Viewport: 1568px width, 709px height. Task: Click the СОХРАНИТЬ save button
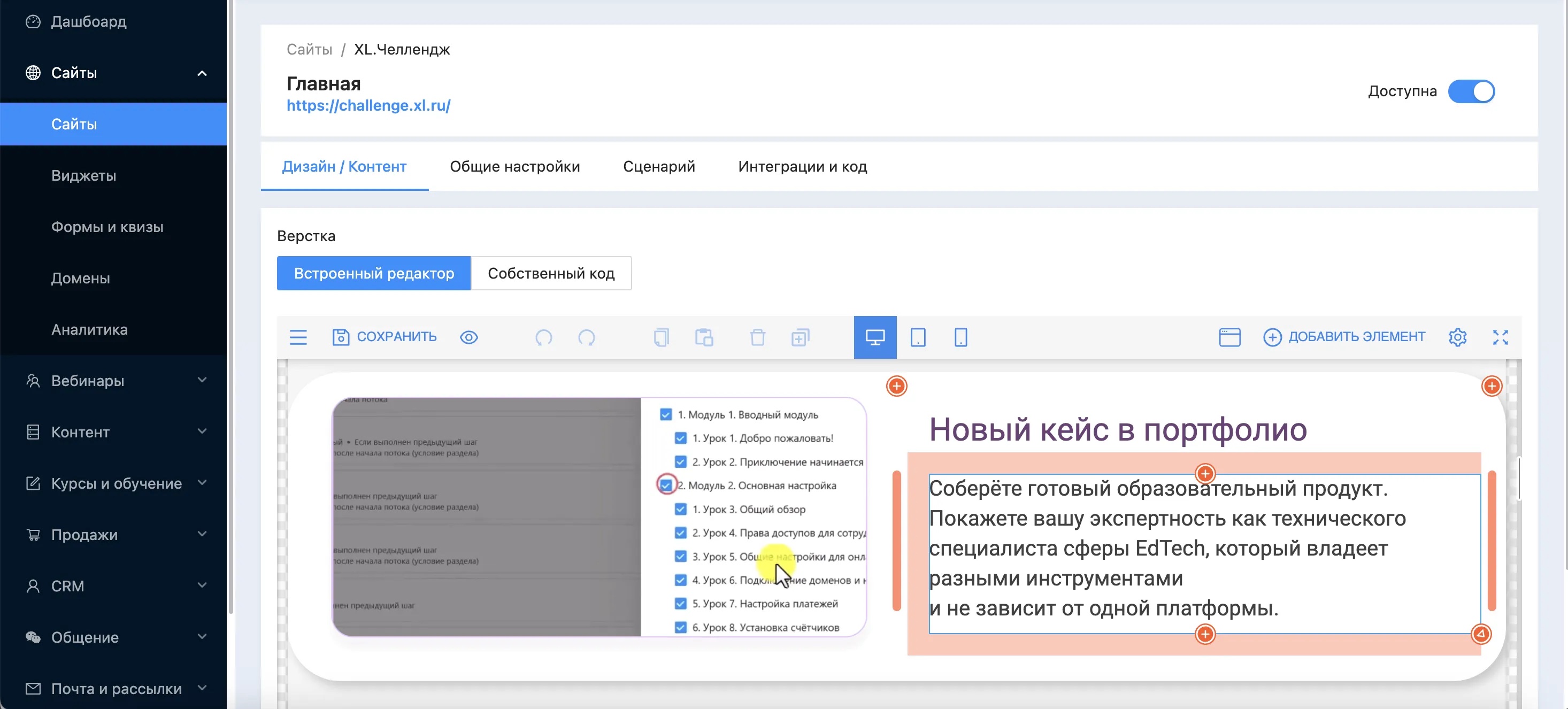pyautogui.click(x=384, y=336)
